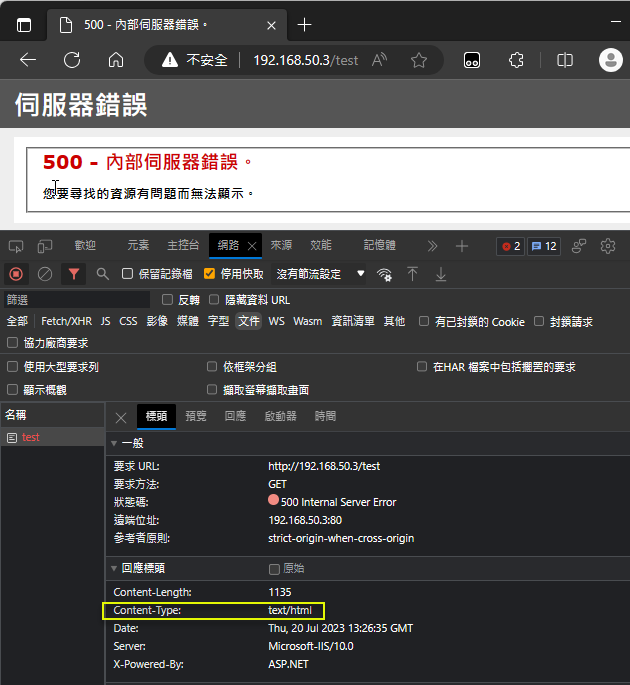The image size is (630, 685).
Task: Collapse the 回應標頭 section
Action: [114, 568]
